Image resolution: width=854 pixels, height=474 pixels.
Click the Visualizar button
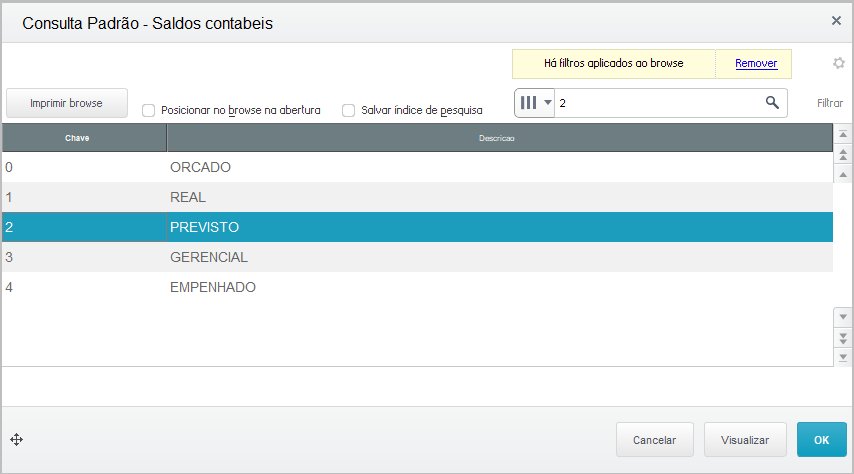click(745, 439)
